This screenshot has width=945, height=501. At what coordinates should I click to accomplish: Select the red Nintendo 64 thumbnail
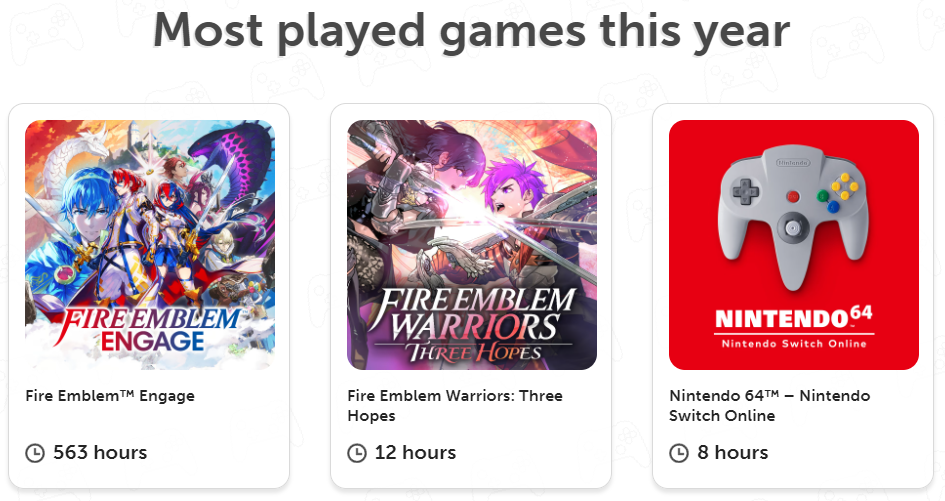(794, 245)
